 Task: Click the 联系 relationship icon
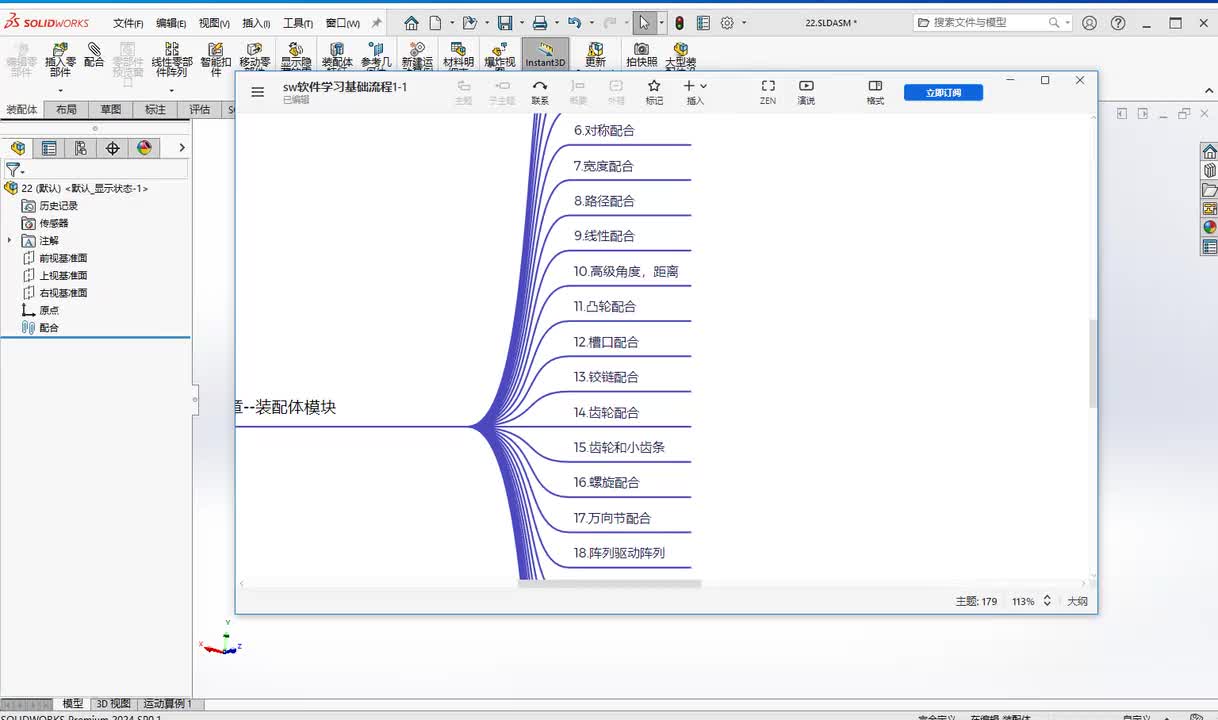pyautogui.click(x=540, y=91)
